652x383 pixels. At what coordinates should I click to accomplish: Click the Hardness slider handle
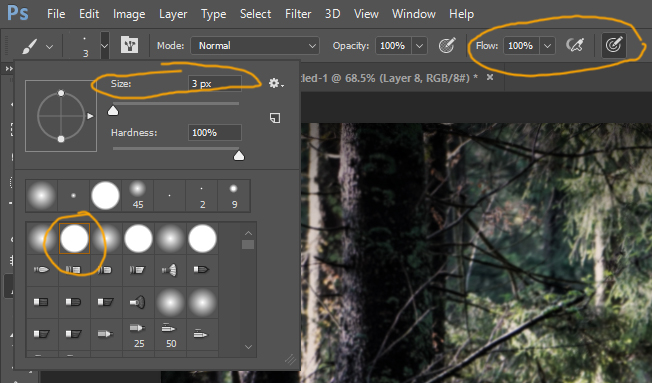(239, 156)
